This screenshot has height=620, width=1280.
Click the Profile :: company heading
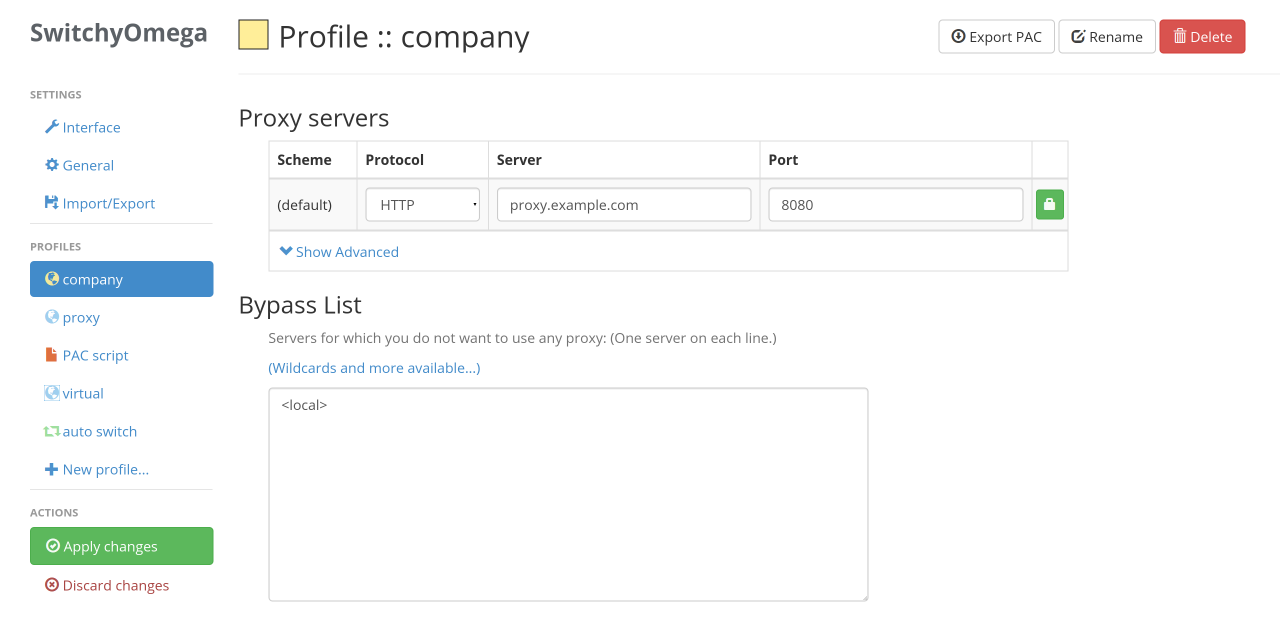tap(404, 37)
